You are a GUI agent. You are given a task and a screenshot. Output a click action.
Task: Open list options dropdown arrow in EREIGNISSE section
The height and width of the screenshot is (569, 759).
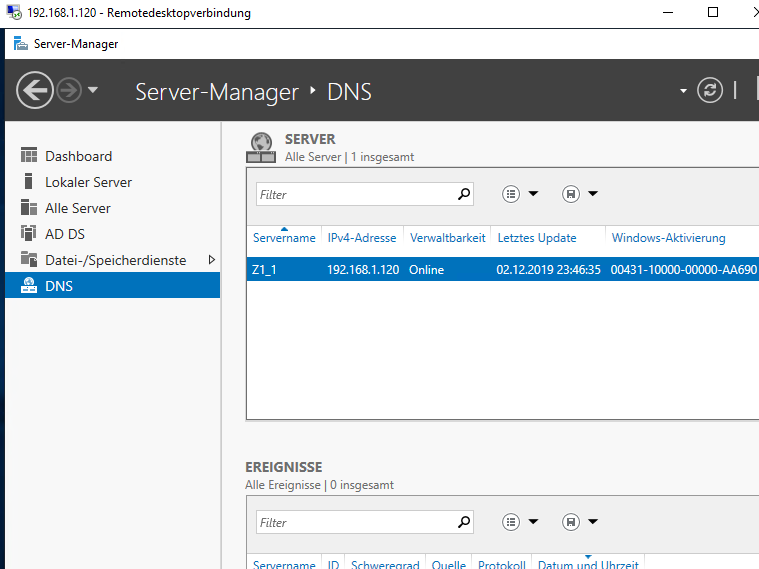pyautogui.click(x=533, y=522)
